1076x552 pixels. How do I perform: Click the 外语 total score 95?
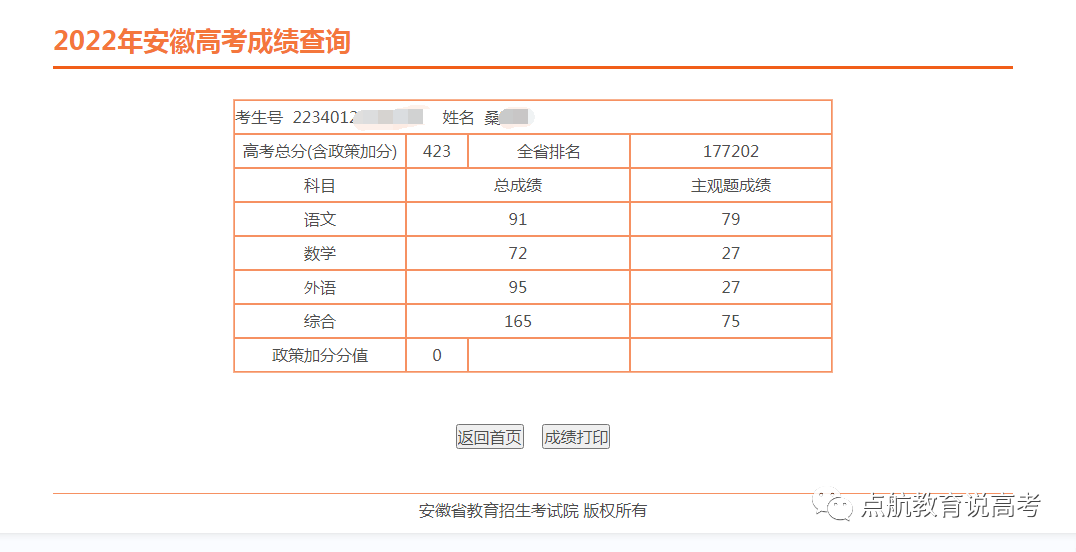[518, 287]
